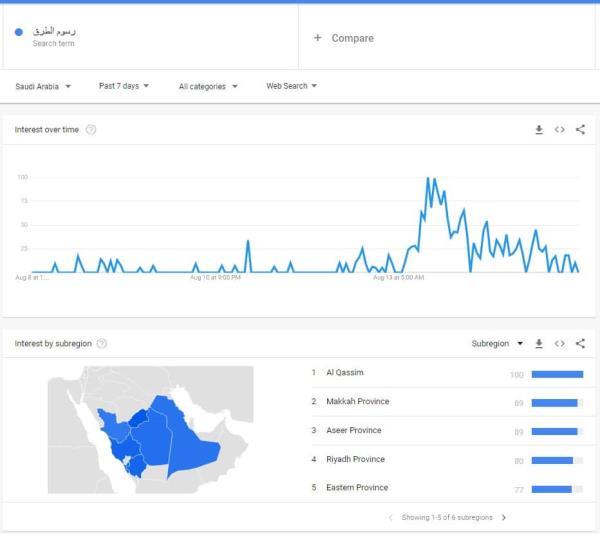Download the Interest by subregion data
Screen dimensions: 600x534
tap(539, 344)
